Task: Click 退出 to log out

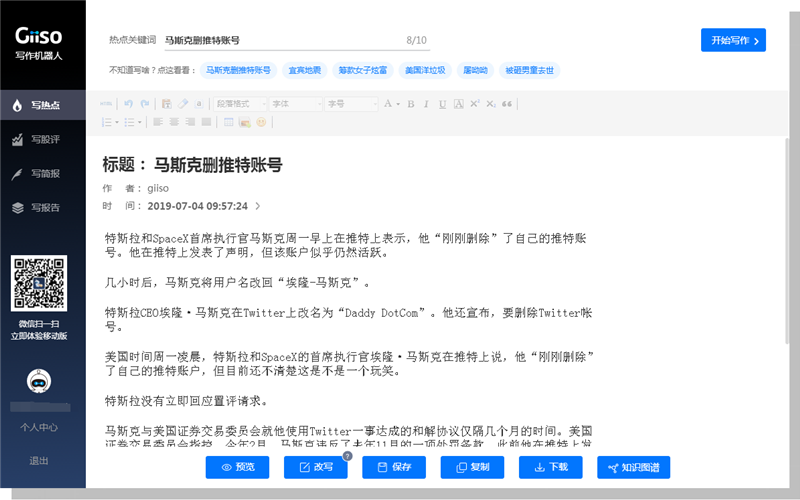Action: click(x=39, y=461)
